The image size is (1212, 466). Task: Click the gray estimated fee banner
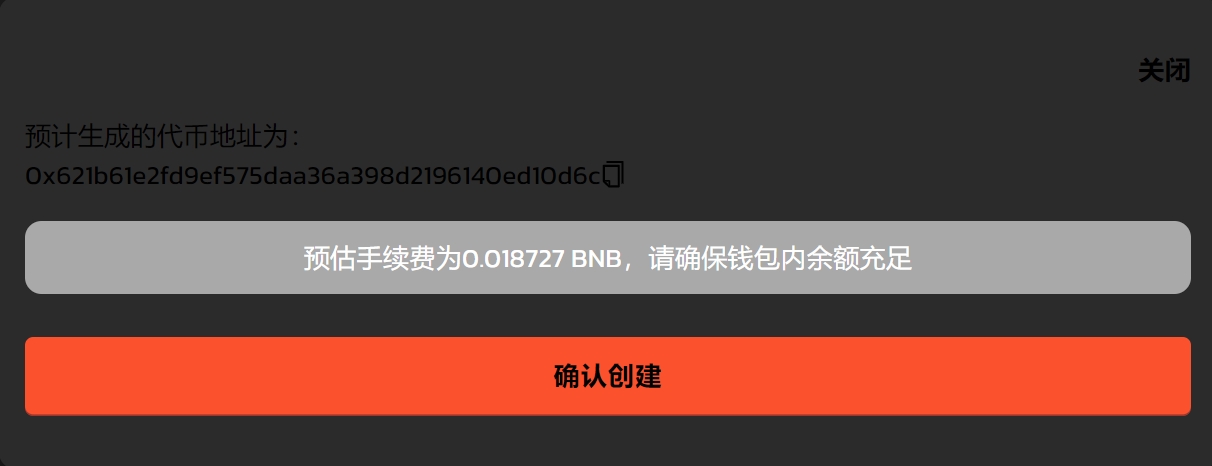[x=607, y=258]
